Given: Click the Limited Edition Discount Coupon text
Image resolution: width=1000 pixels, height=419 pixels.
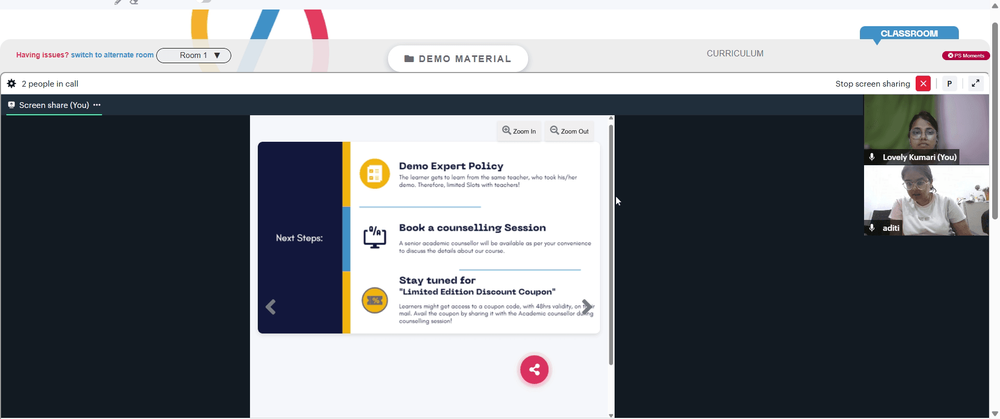Looking at the screenshot, I should coord(477,291).
